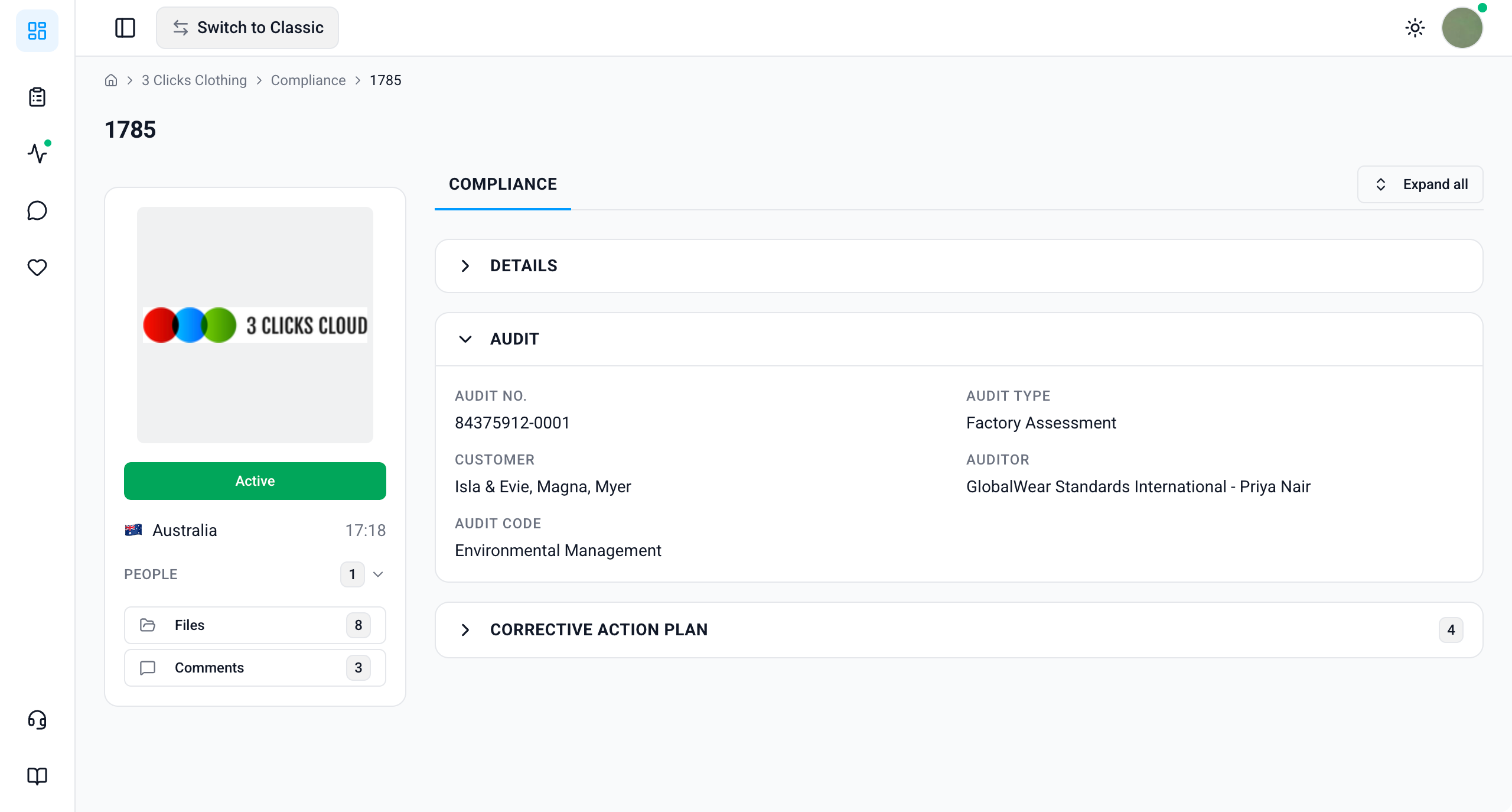Select auditor GlobalWear Standards International - Priya Nair
The image size is (1512, 812).
[x=1138, y=487]
